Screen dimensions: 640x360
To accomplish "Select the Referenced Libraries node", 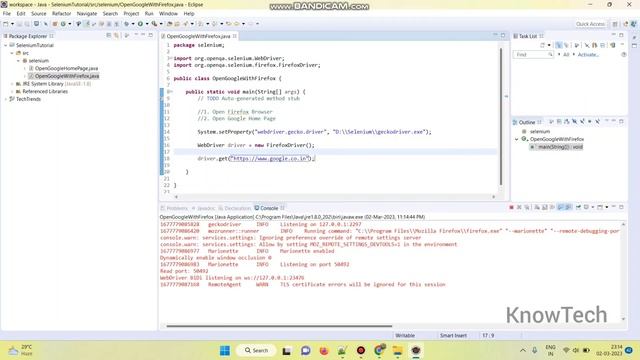I will [45, 91].
